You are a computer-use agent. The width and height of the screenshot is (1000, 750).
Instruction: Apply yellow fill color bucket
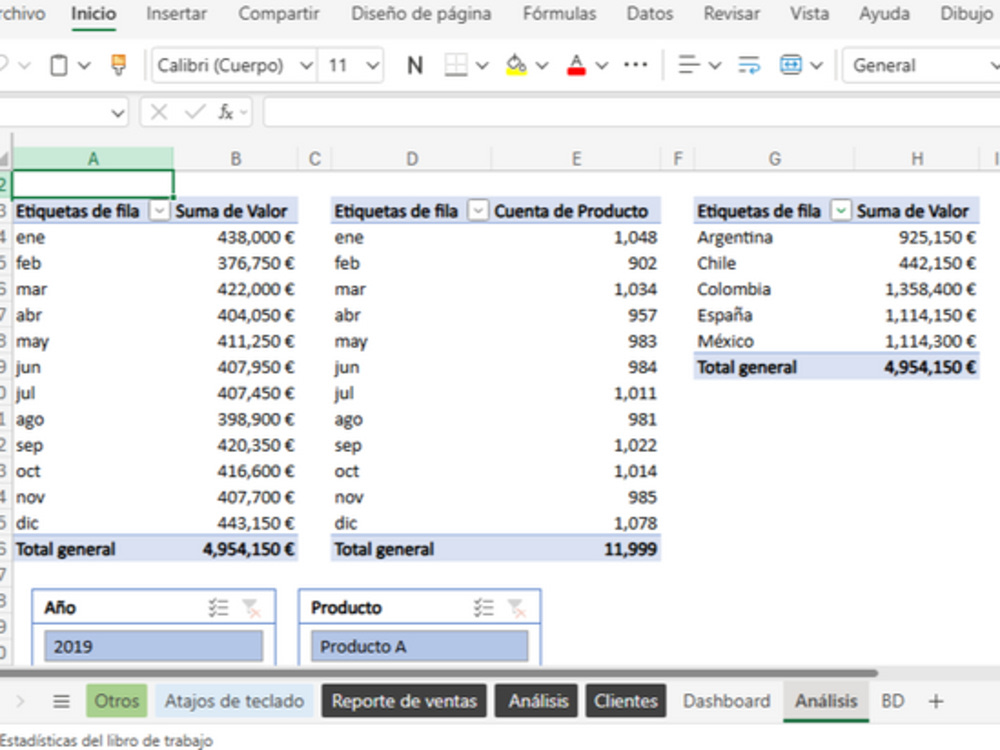(x=516, y=65)
